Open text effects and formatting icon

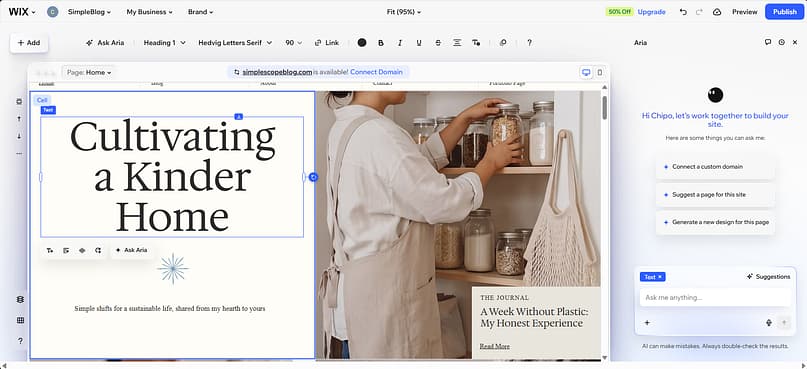pos(476,43)
